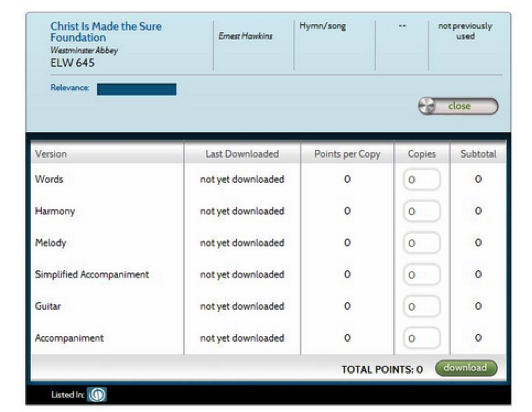Click the knob on the close button
The height and width of the screenshot is (412, 532).
tap(427, 106)
